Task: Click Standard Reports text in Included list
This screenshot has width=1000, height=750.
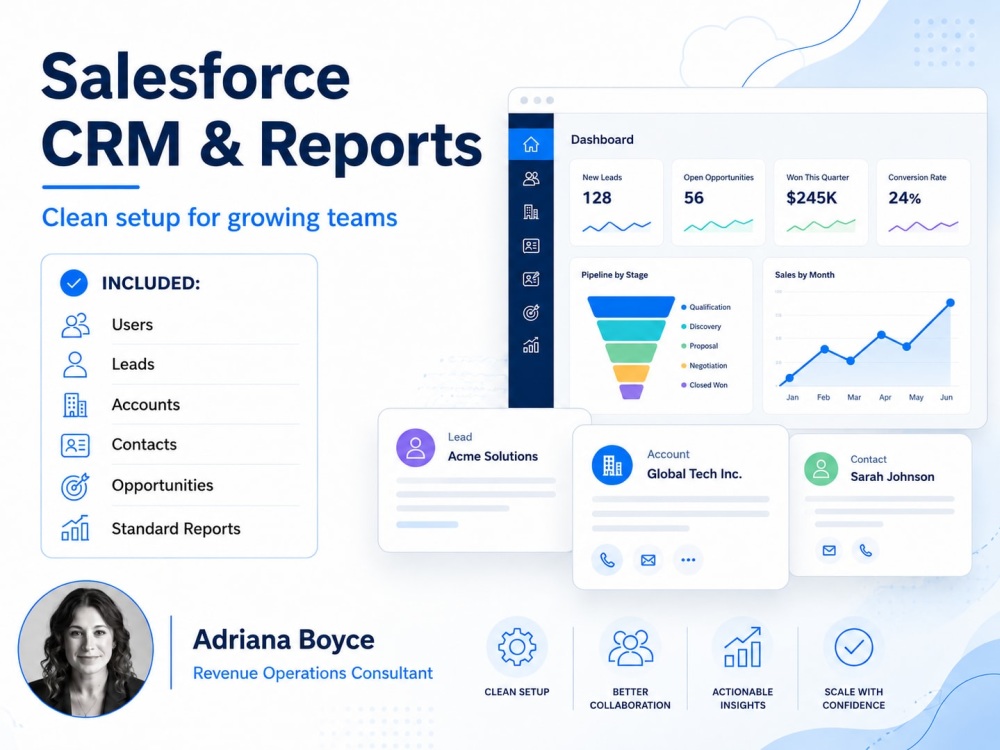Action: coord(176,529)
